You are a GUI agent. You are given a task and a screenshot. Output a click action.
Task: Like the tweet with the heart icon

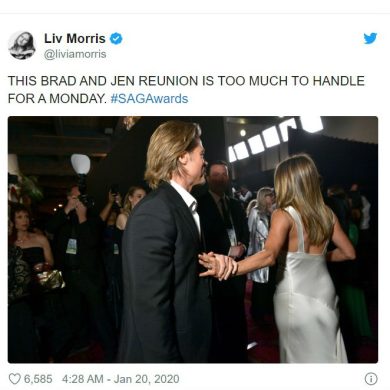click(15, 379)
